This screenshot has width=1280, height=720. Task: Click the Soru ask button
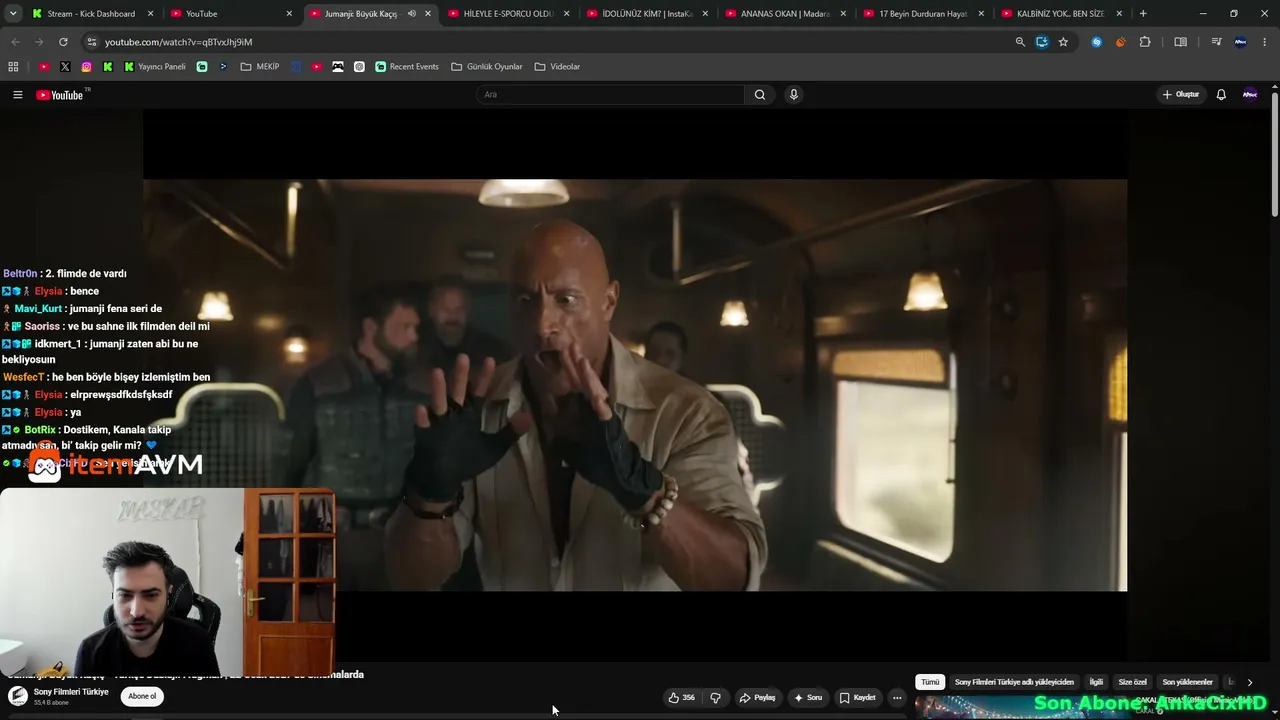[808, 698]
